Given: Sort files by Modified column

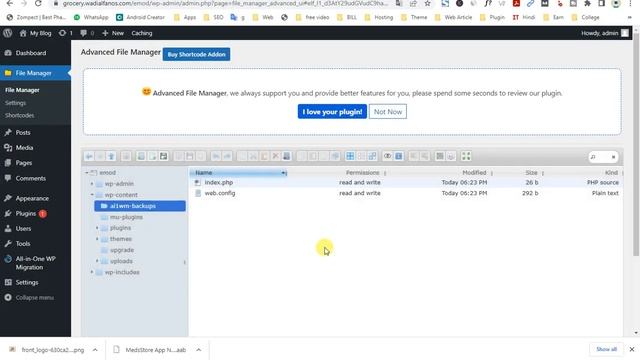Looking at the screenshot, I should coord(474,173).
